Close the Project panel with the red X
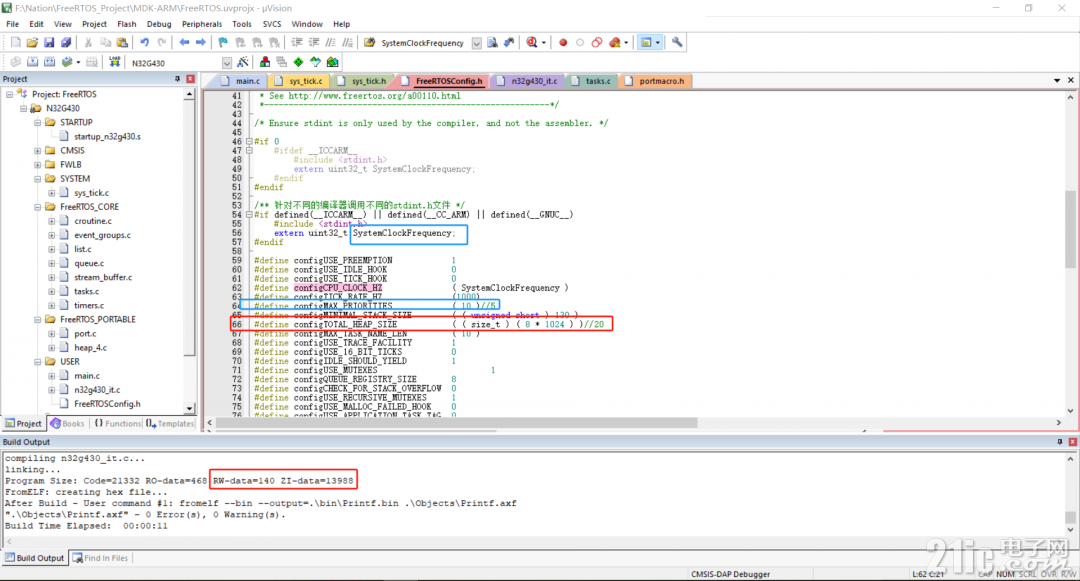 pos(191,79)
